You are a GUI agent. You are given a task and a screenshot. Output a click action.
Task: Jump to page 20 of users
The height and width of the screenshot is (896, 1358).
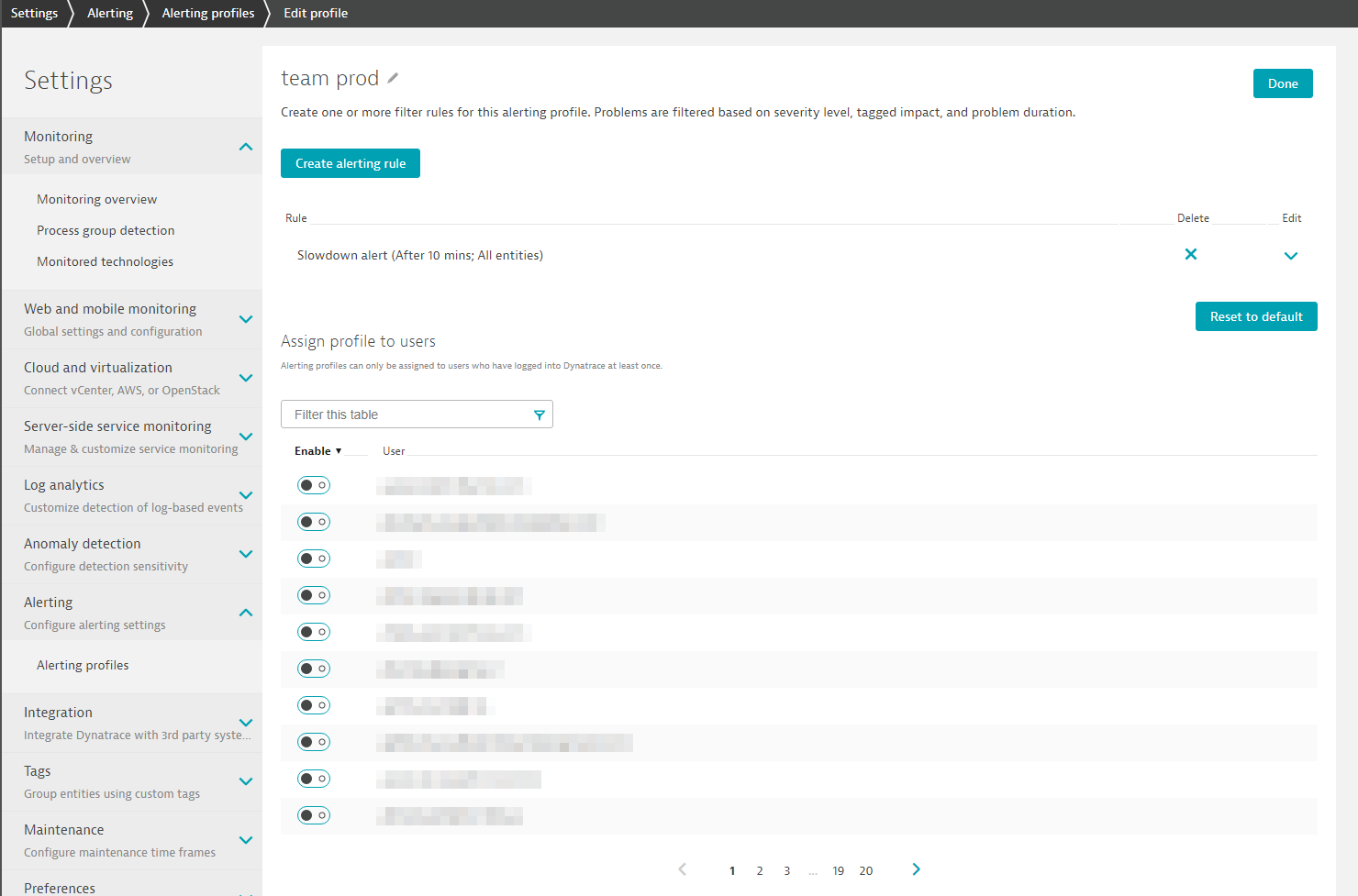[x=865, y=871]
